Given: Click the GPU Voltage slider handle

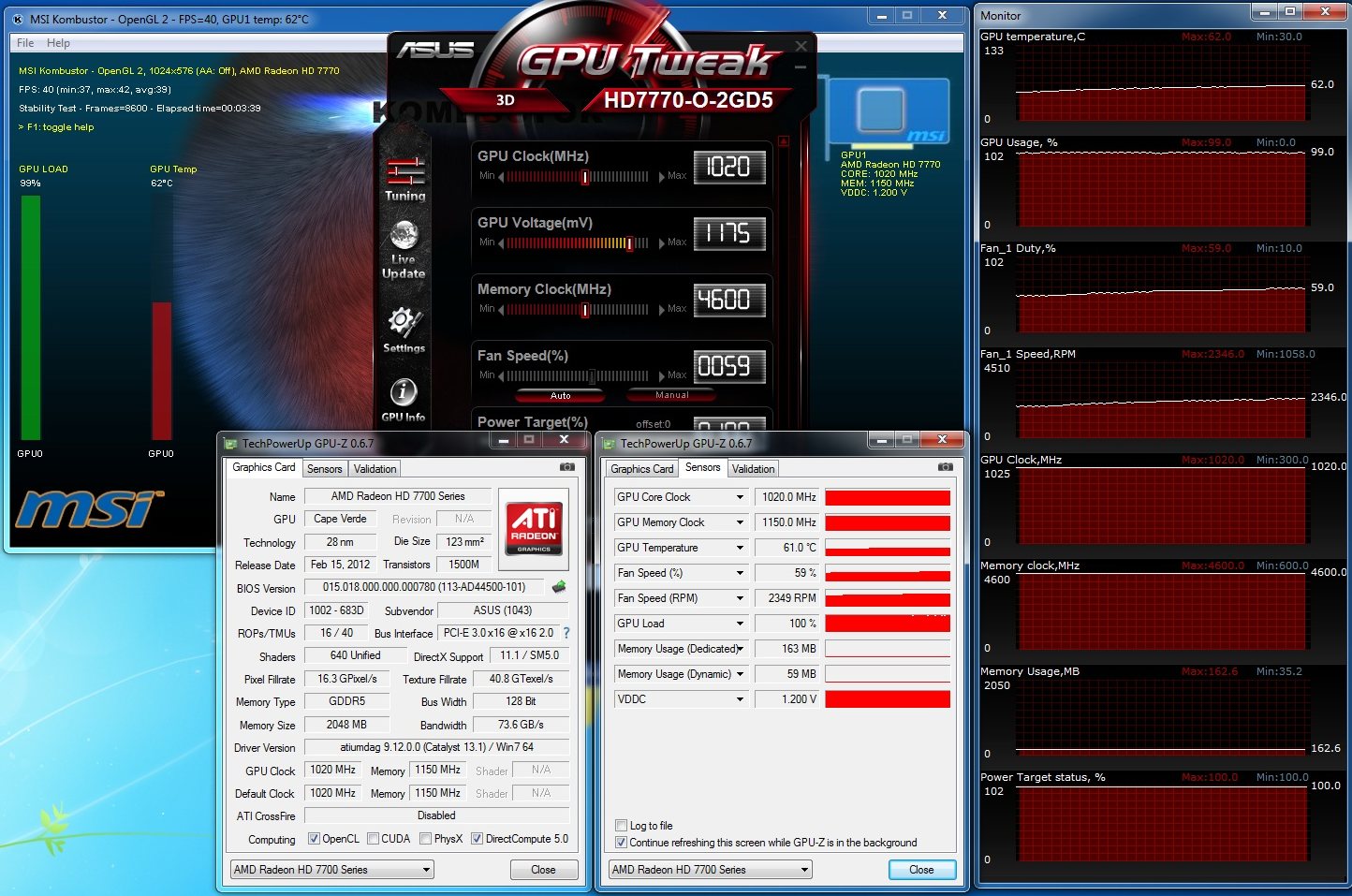Looking at the screenshot, I should (630, 243).
